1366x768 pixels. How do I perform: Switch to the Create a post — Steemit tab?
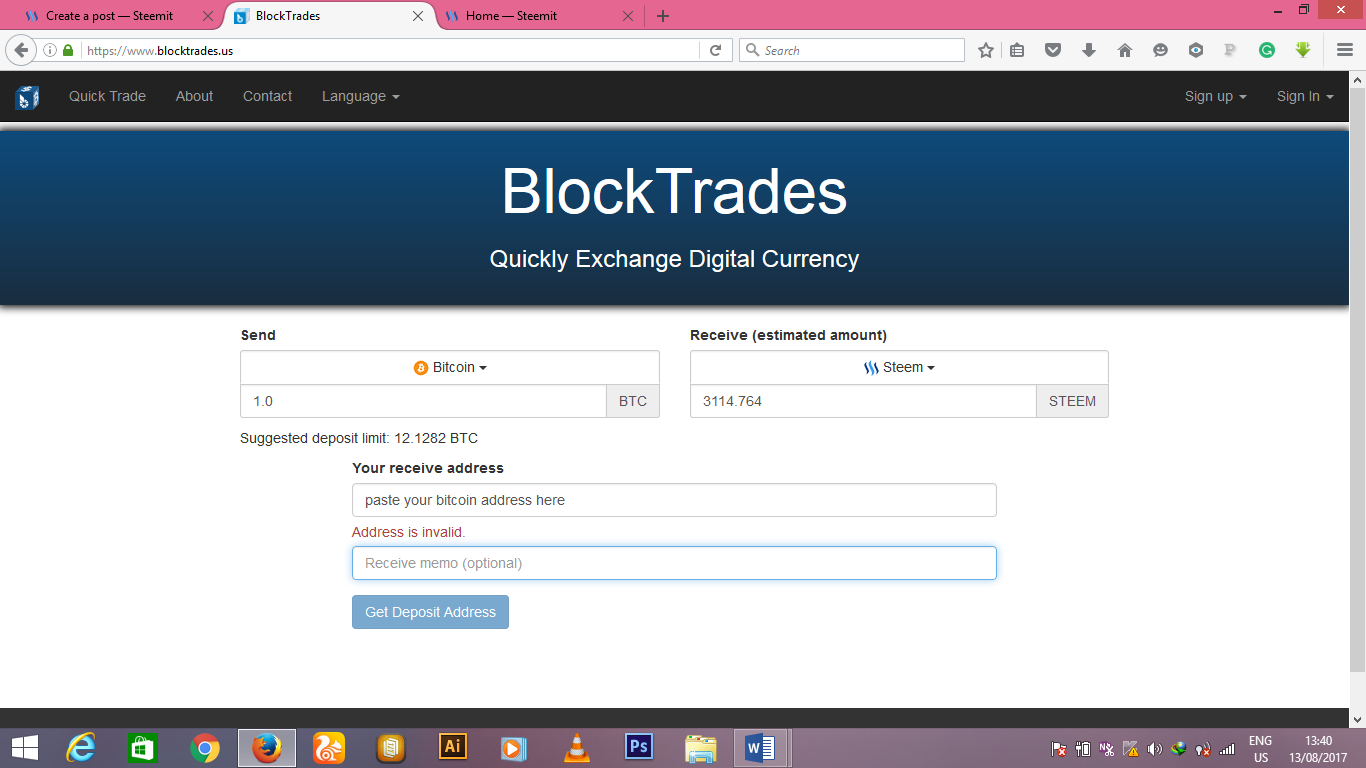coord(112,16)
